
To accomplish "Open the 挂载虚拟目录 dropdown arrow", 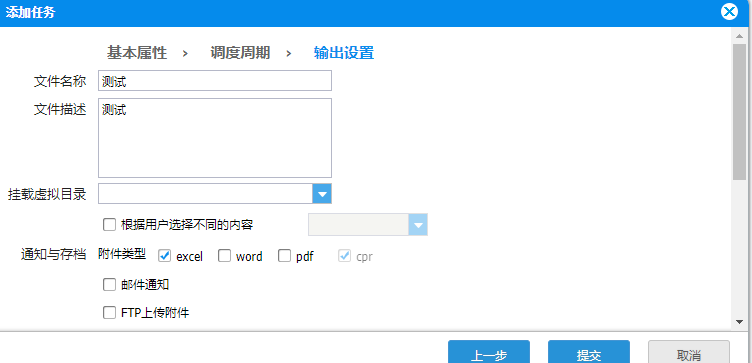I will (x=322, y=194).
